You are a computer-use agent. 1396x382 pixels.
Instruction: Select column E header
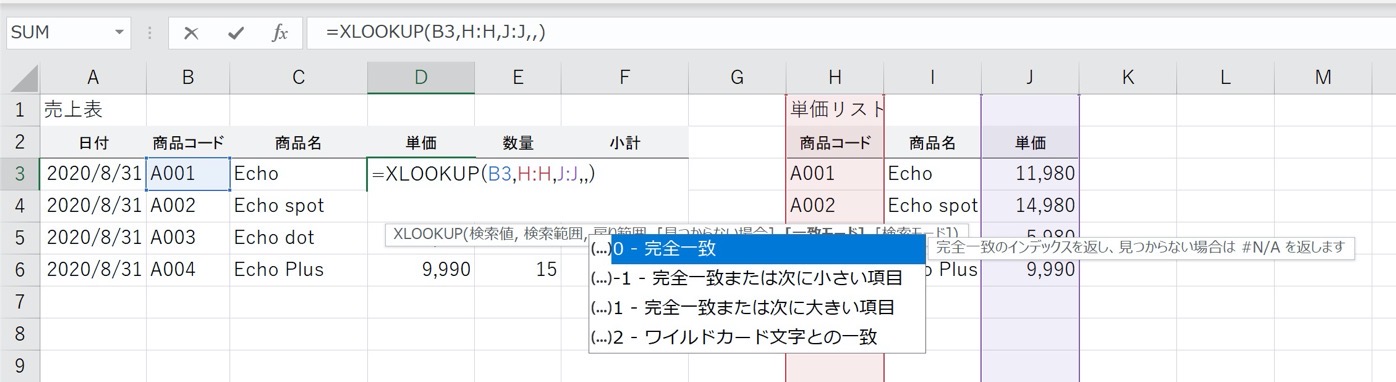click(517, 78)
